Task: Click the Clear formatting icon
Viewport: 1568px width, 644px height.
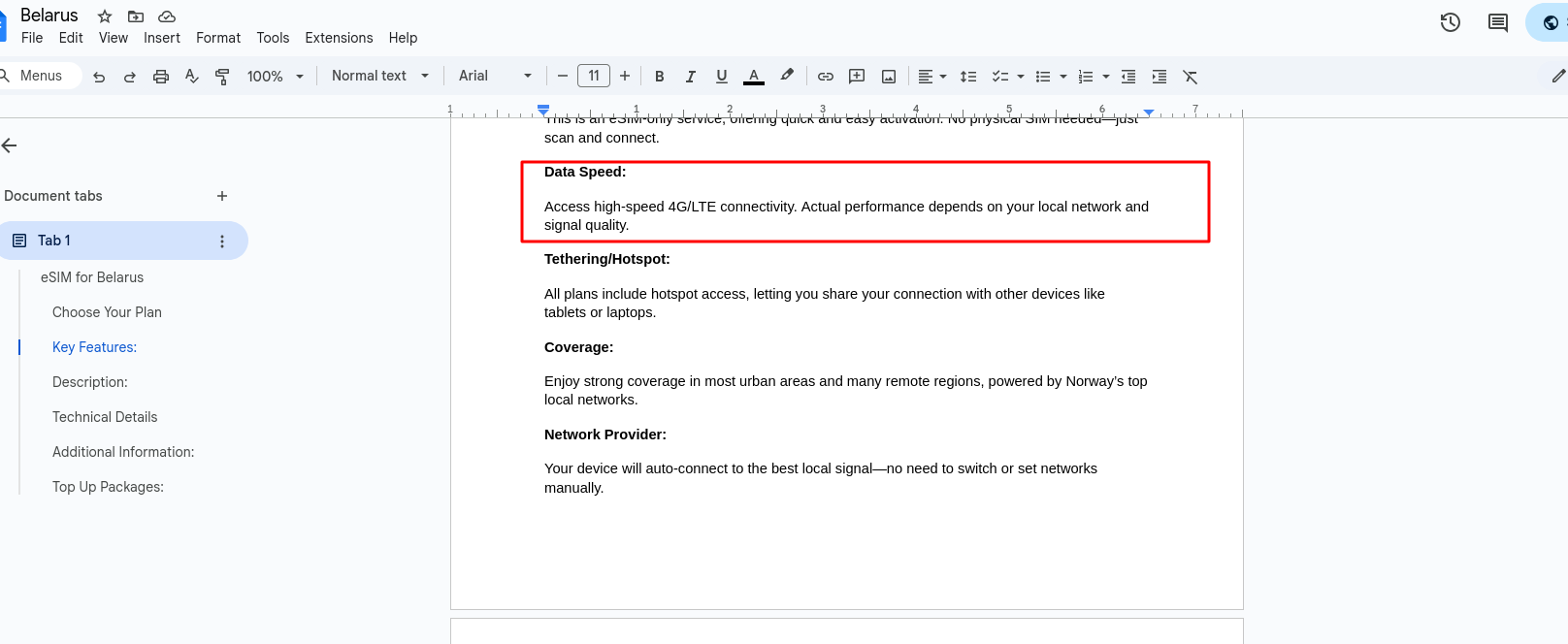Action: pos(1191,77)
